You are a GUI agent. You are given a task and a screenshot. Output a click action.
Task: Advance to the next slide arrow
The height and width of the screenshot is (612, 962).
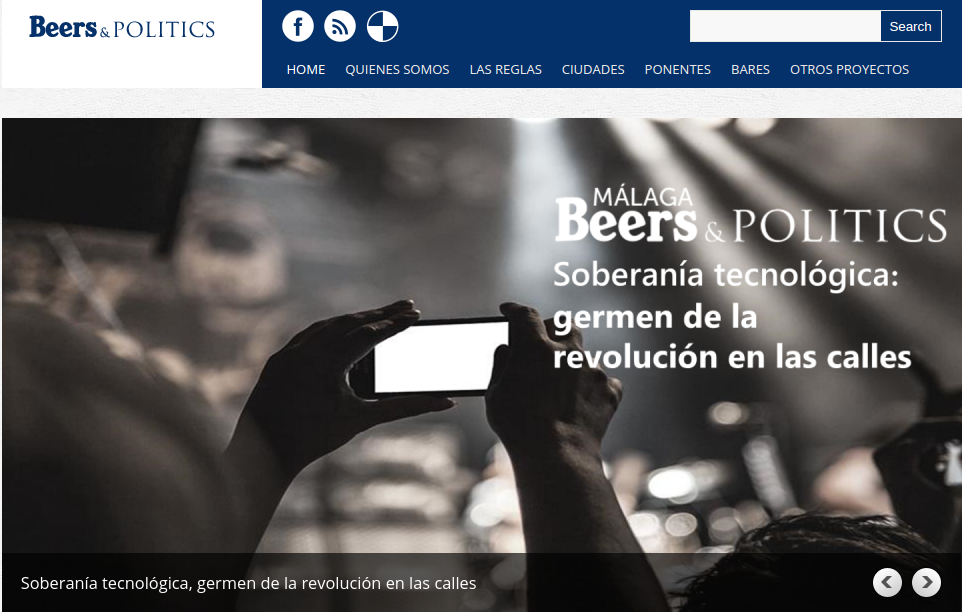(926, 582)
